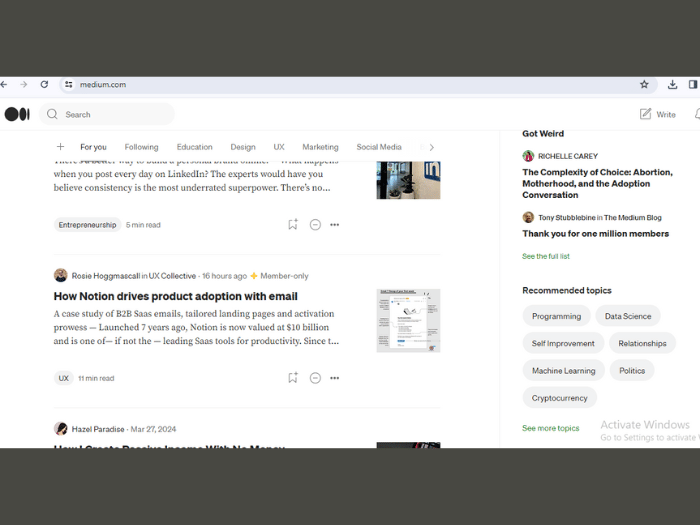
Task: Open notifications bell icon
Action: [x=697, y=114]
